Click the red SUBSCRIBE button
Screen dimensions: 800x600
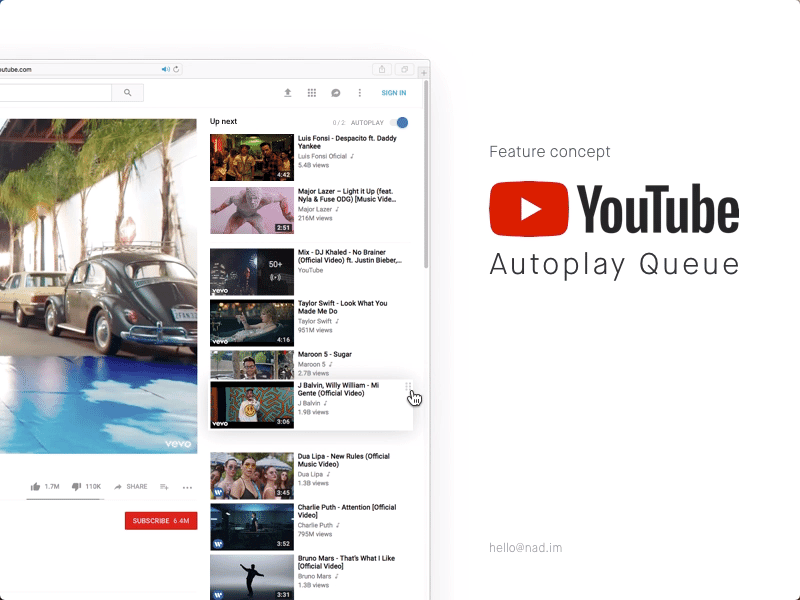(161, 521)
